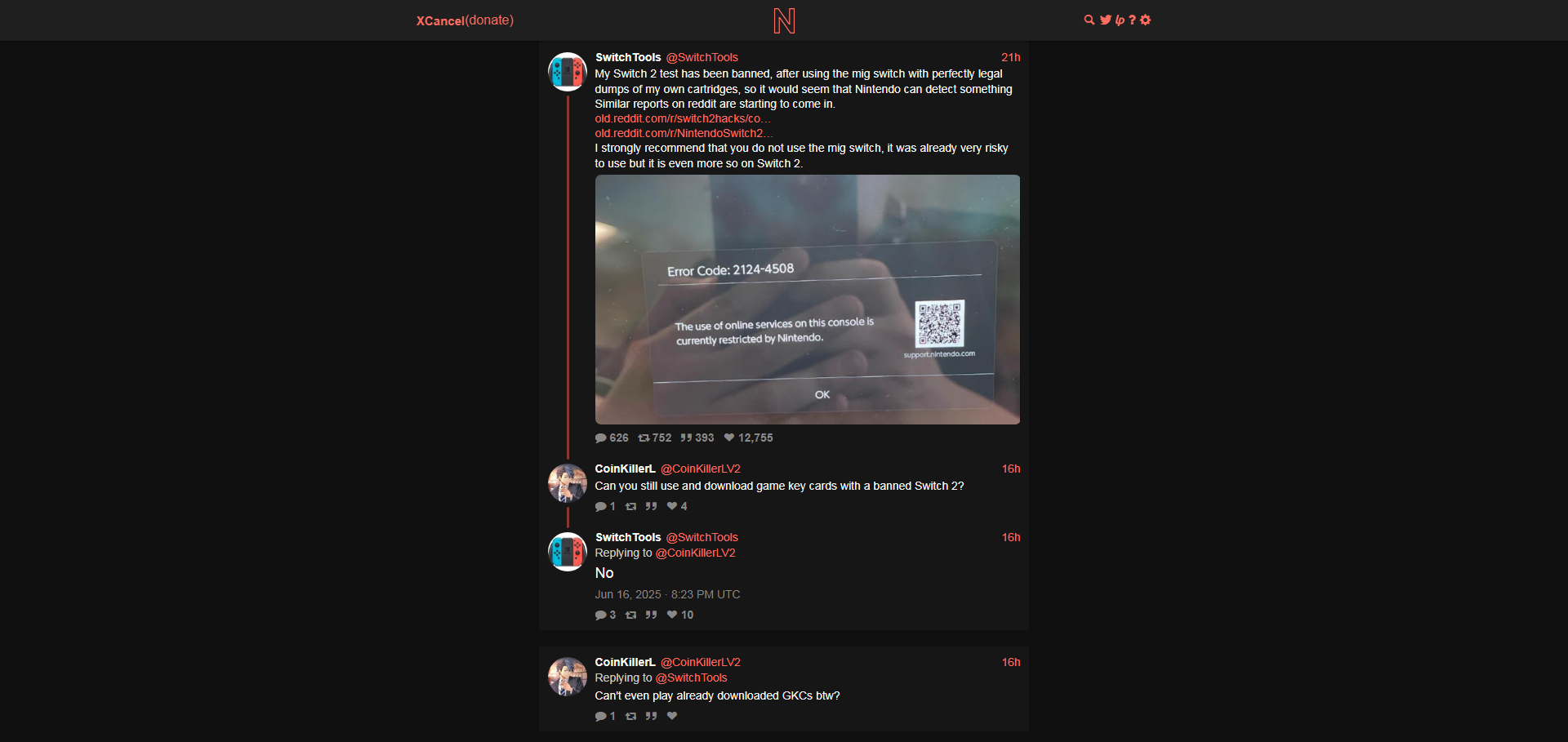
Task: Click the heart icon with 12,755 likes
Action: [729, 438]
